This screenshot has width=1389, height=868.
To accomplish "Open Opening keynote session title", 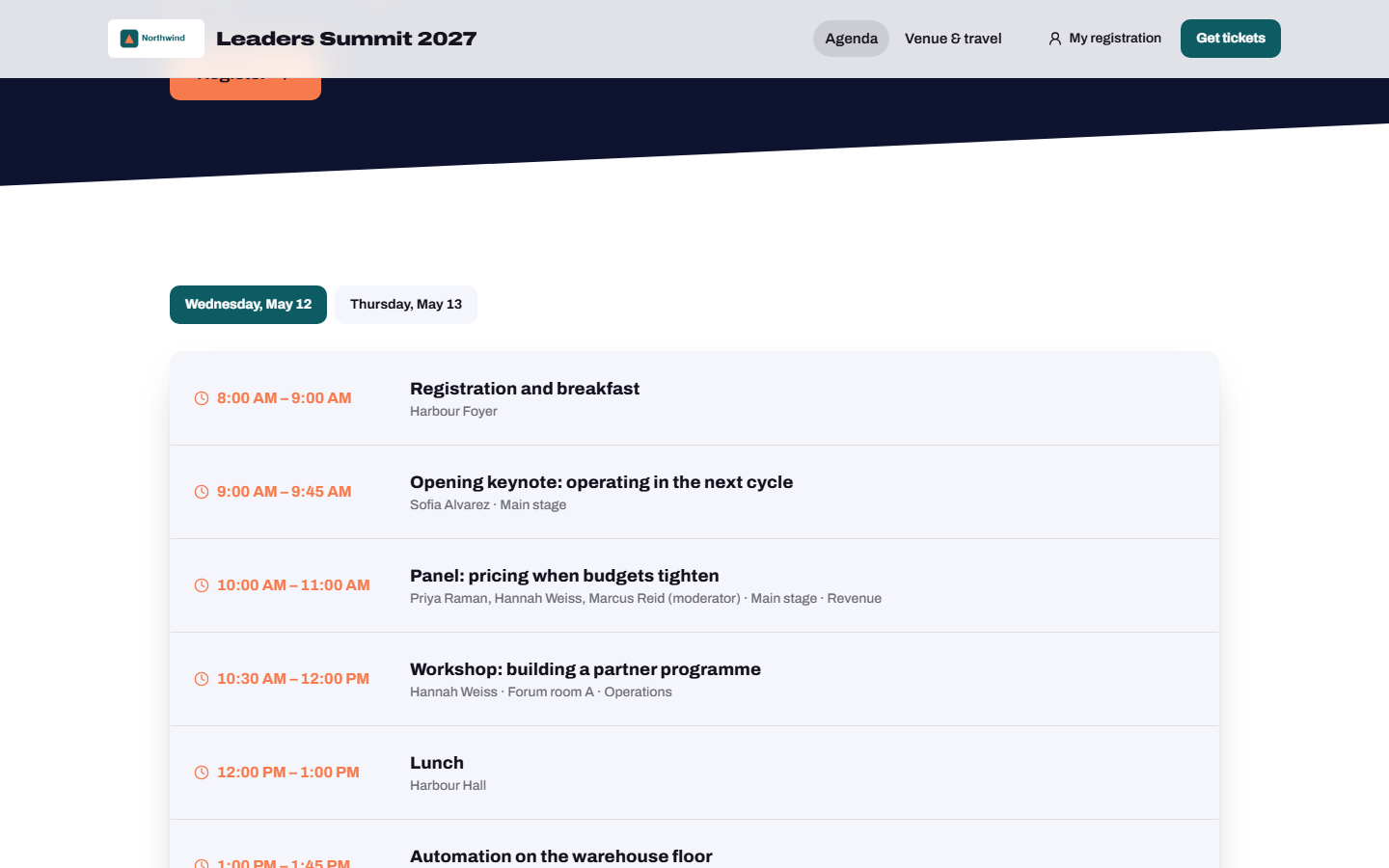I will [601, 482].
